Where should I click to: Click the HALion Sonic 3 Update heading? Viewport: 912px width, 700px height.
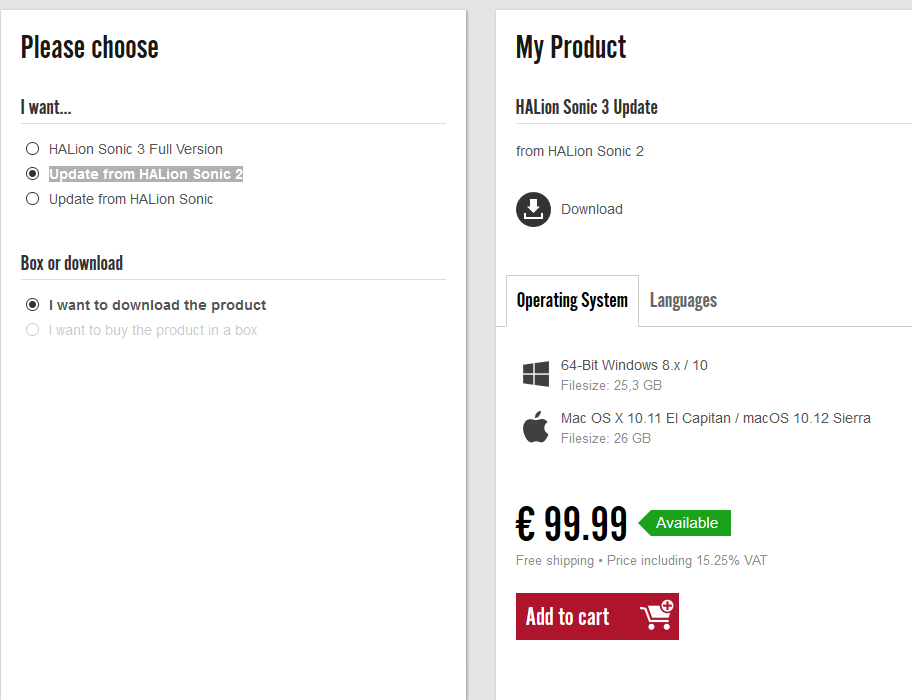coord(586,107)
